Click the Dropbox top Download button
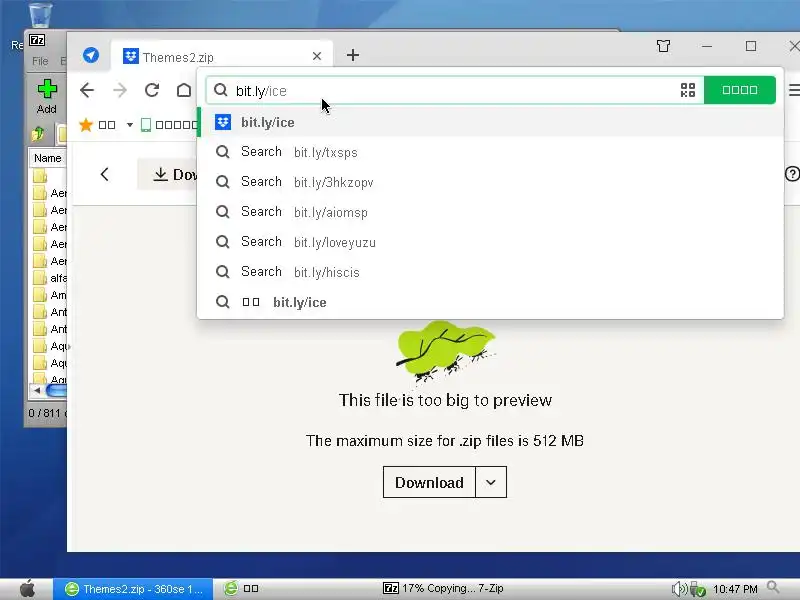The height and width of the screenshot is (600, 800). pos(168,174)
